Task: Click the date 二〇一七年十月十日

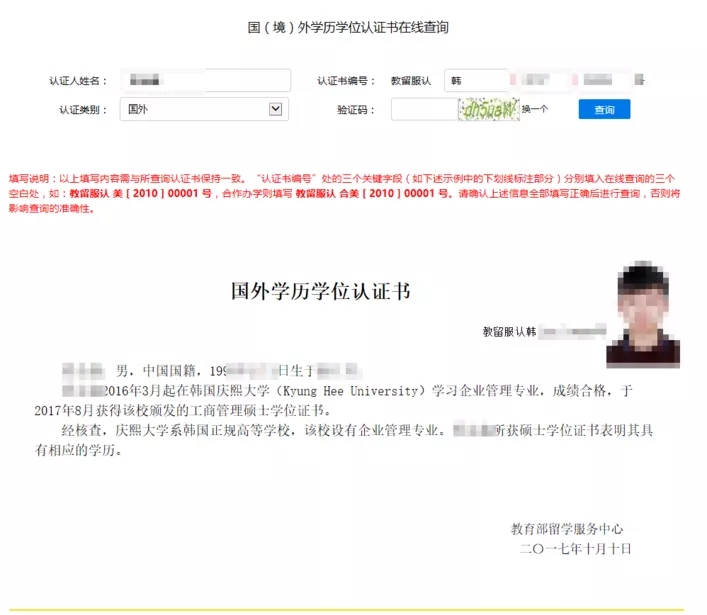Action: [575, 549]
